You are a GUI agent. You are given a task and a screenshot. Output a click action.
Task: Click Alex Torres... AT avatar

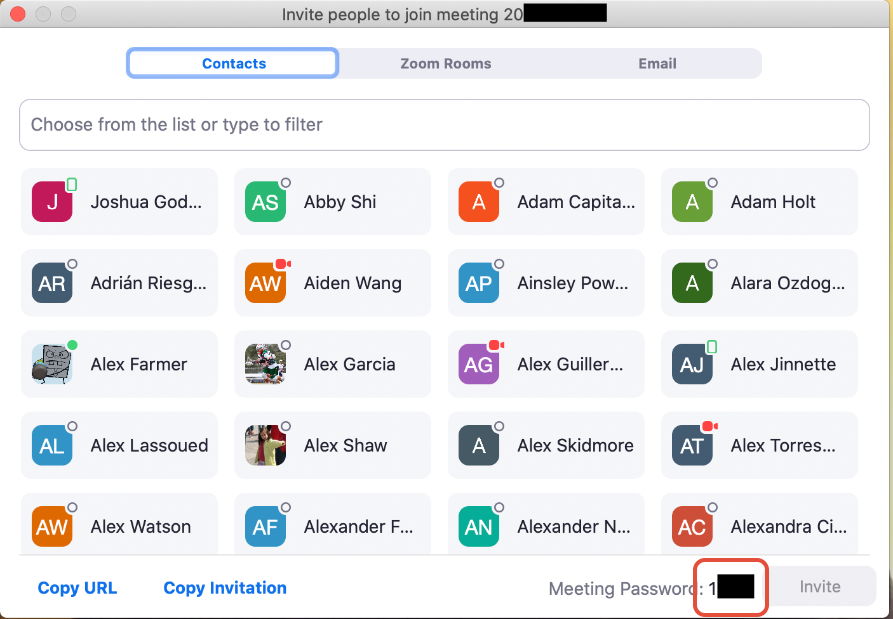(x=692, y=445)
